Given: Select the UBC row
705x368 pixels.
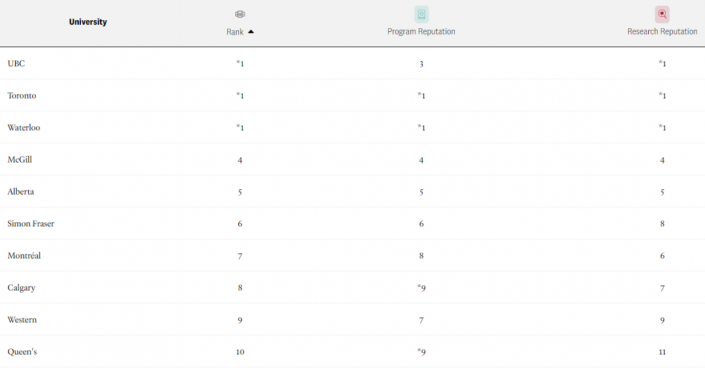Looking at the screenshot, I should point(352,63).
